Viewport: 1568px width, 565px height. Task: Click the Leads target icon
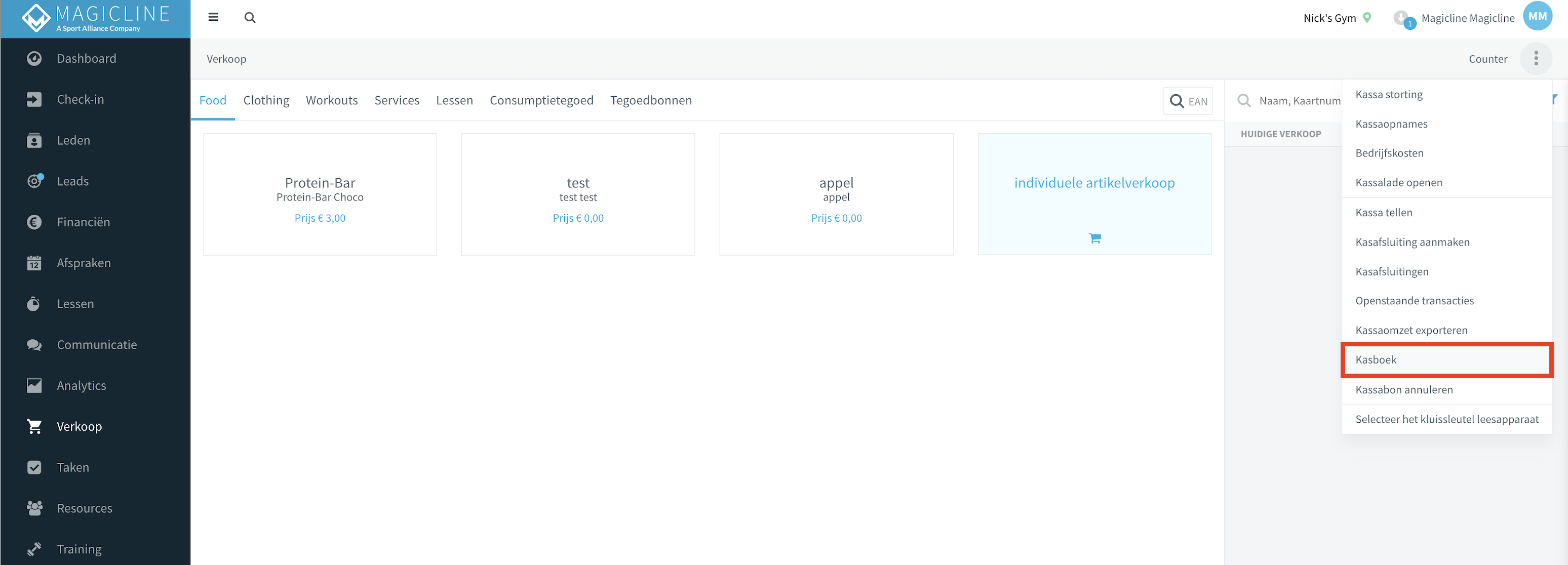[x=35, y=181]
